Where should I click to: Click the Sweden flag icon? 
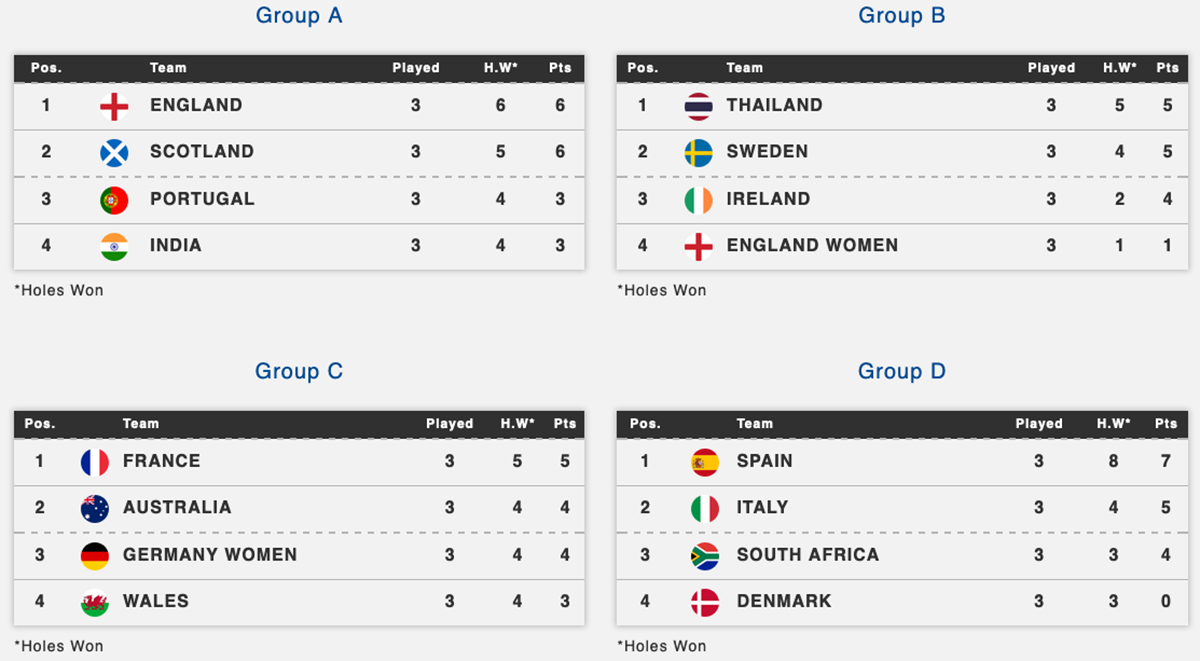tap(698, 153)
